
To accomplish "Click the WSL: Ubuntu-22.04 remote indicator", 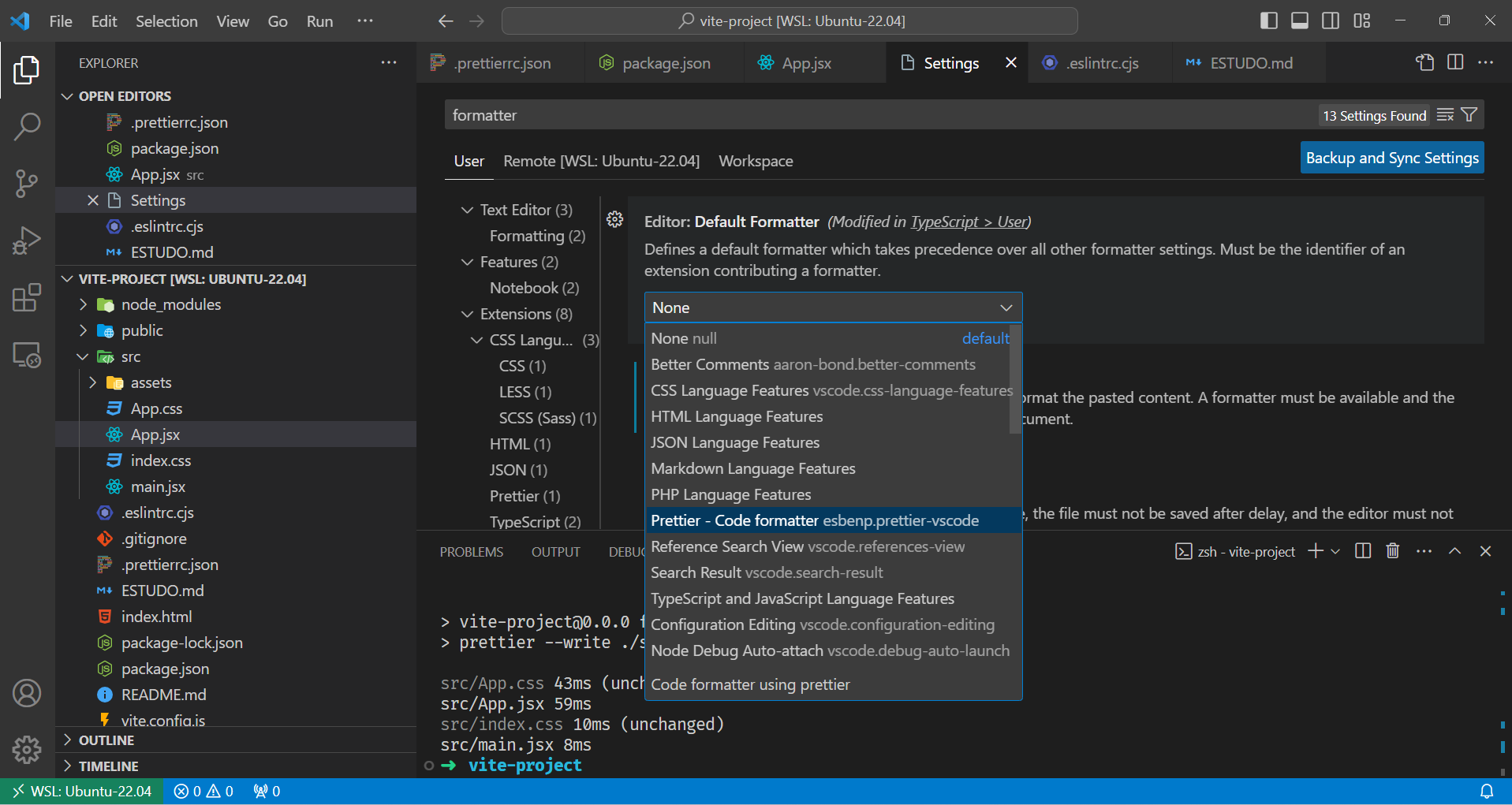I will click(82, 791).
